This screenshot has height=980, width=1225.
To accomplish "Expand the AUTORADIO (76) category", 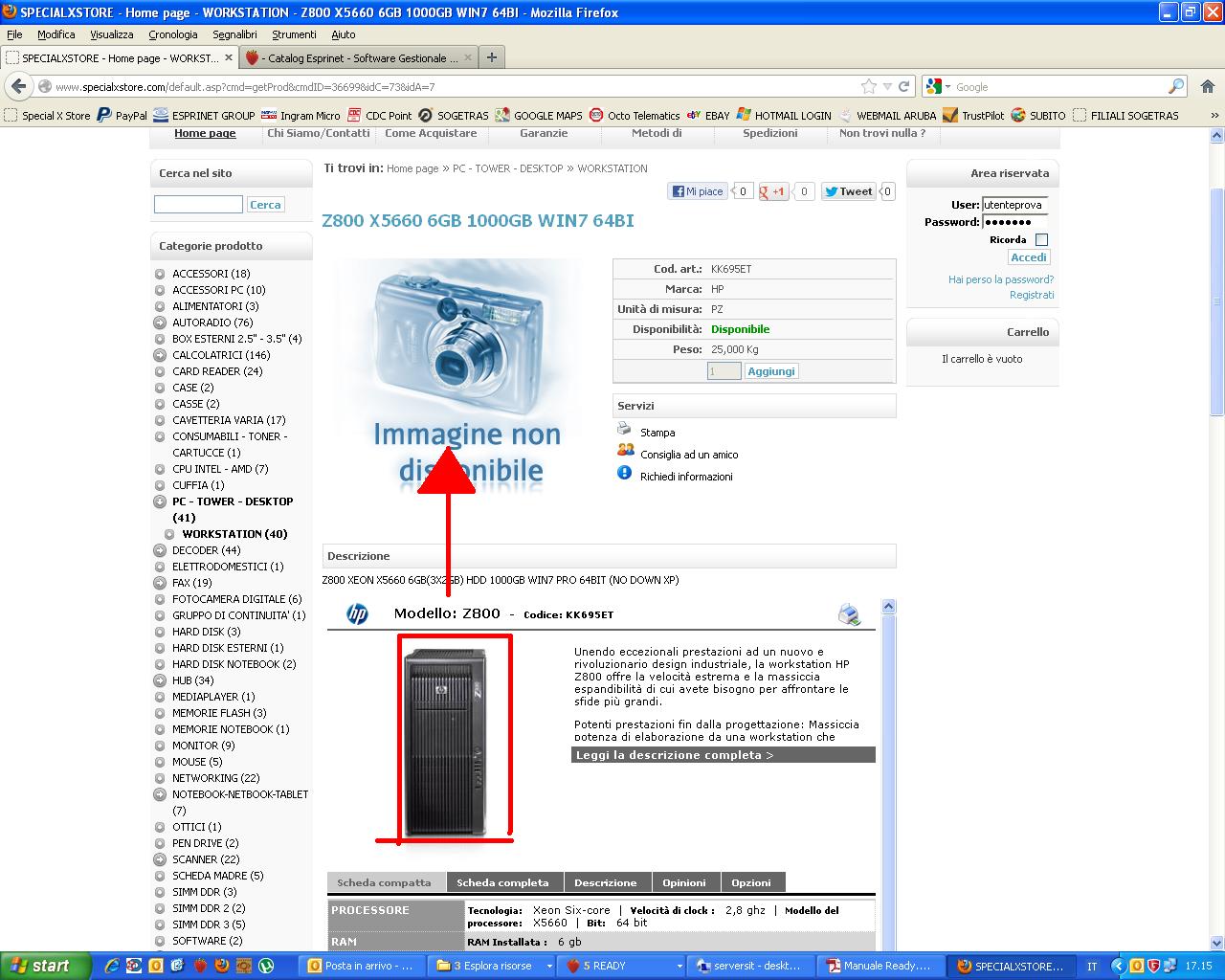I will (x=160, y=323).
